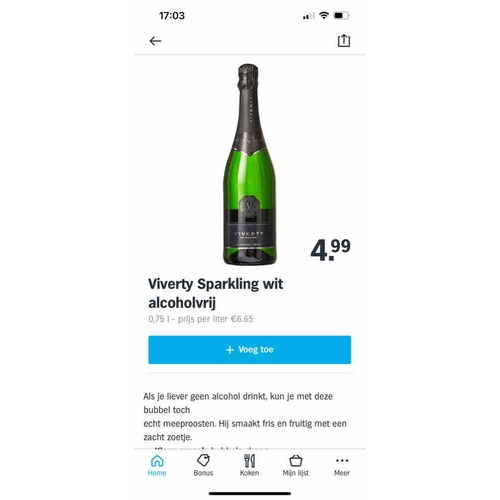
Task: Switch to the Koken tab label
Action: [249, 473]
